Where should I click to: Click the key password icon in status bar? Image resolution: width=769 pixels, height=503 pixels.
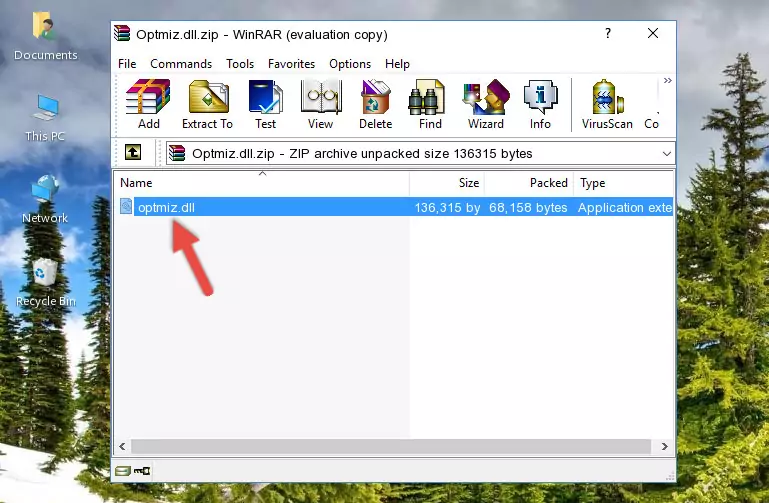[142, 471]
